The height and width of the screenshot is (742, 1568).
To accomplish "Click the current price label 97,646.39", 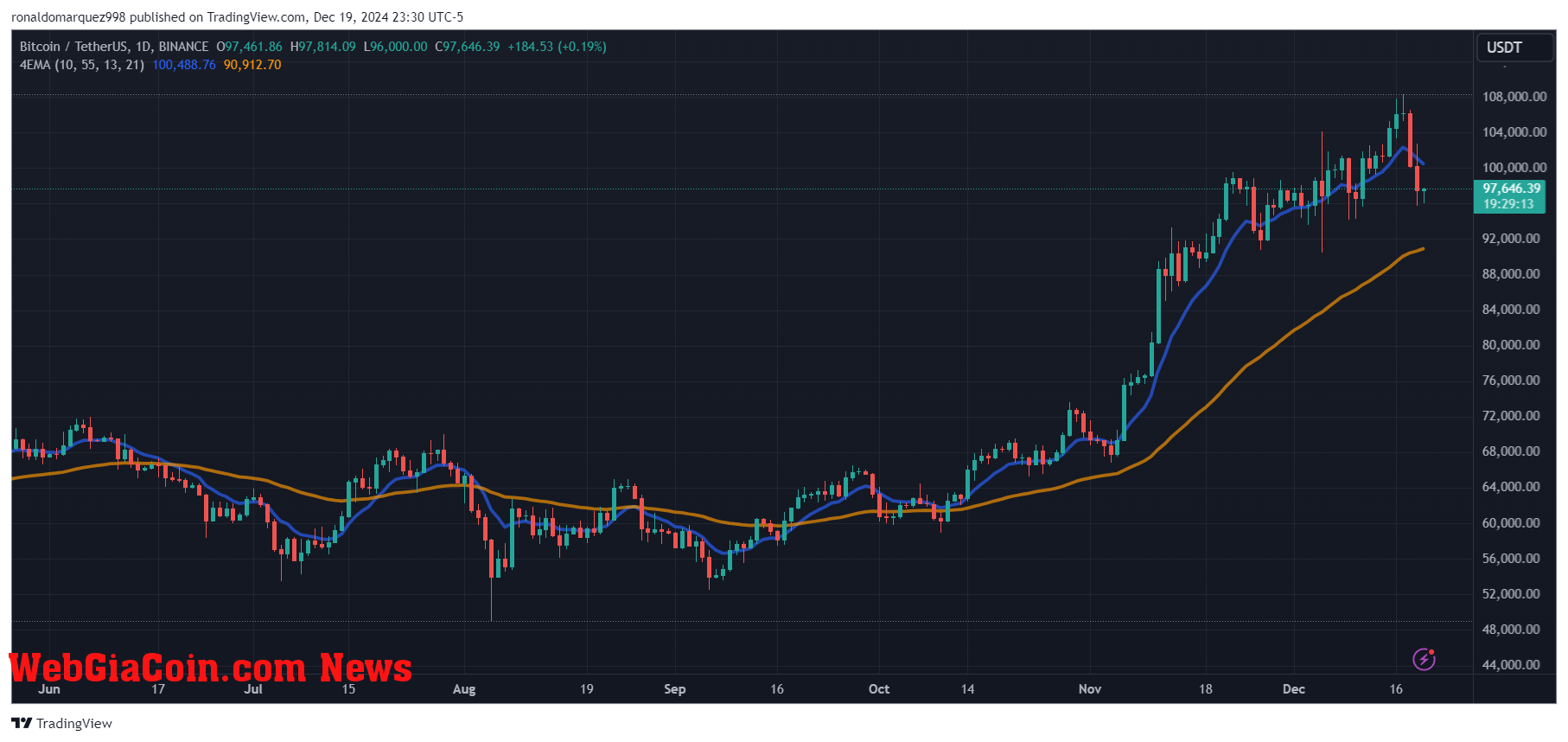I will tap(1512, 189).
